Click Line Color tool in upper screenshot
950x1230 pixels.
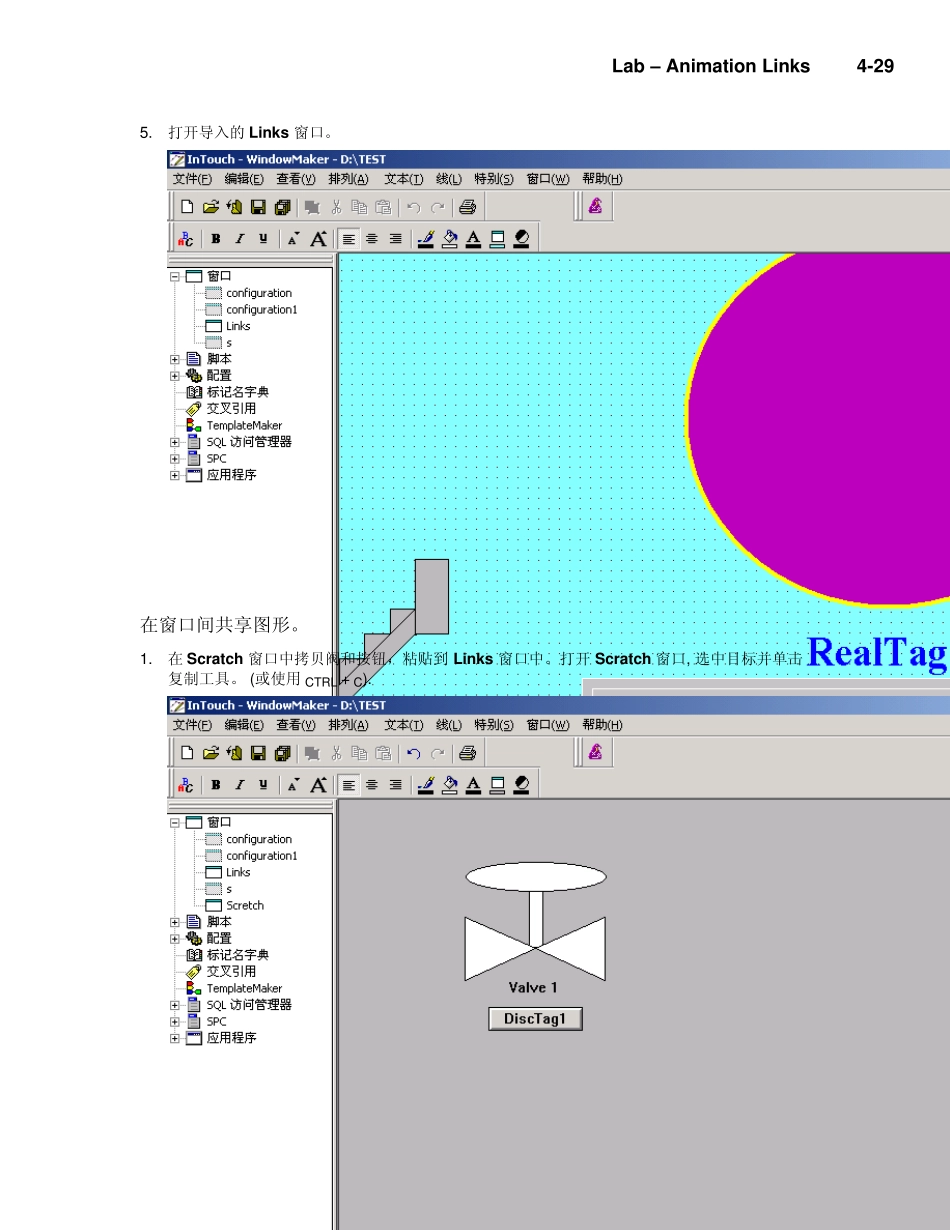coord(425,238)
